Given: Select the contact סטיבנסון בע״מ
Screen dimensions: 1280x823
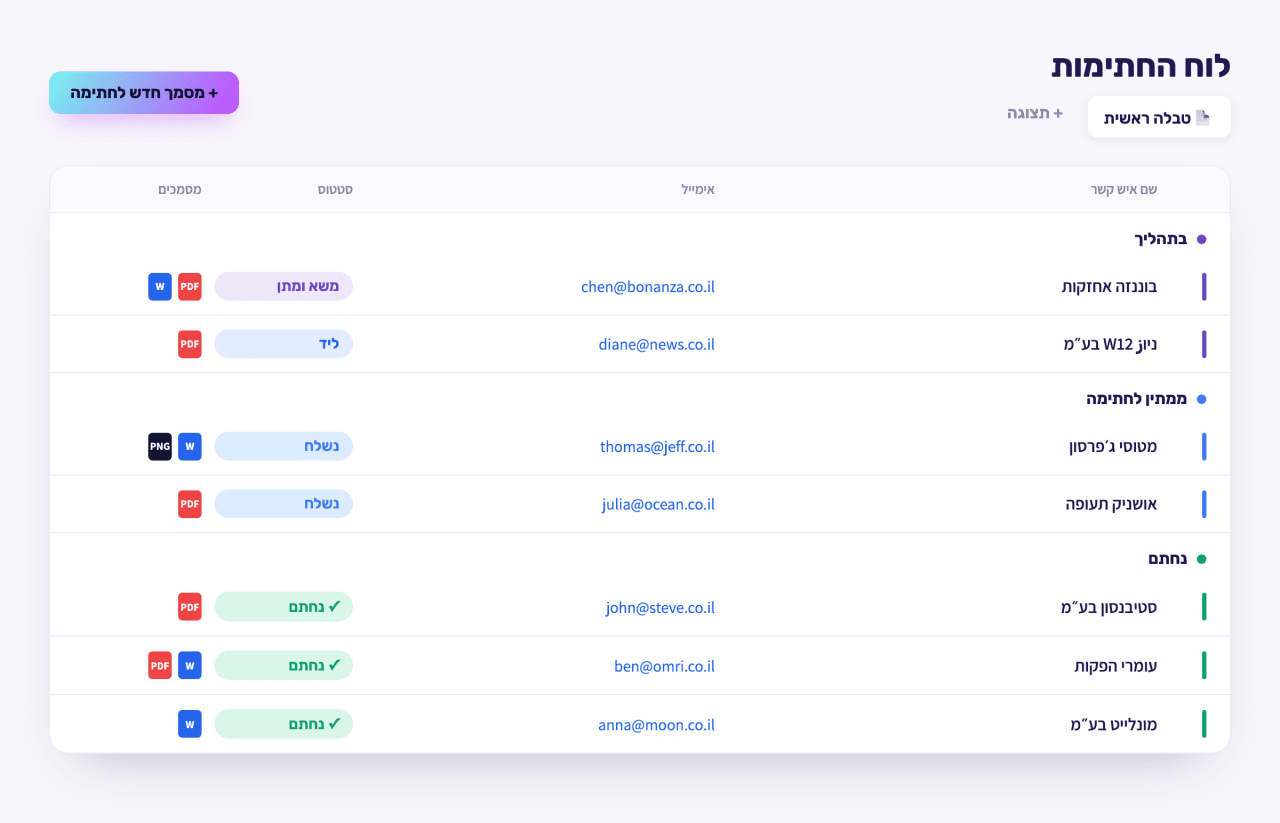Looking at the screenshot, I should click(1109, 607).
